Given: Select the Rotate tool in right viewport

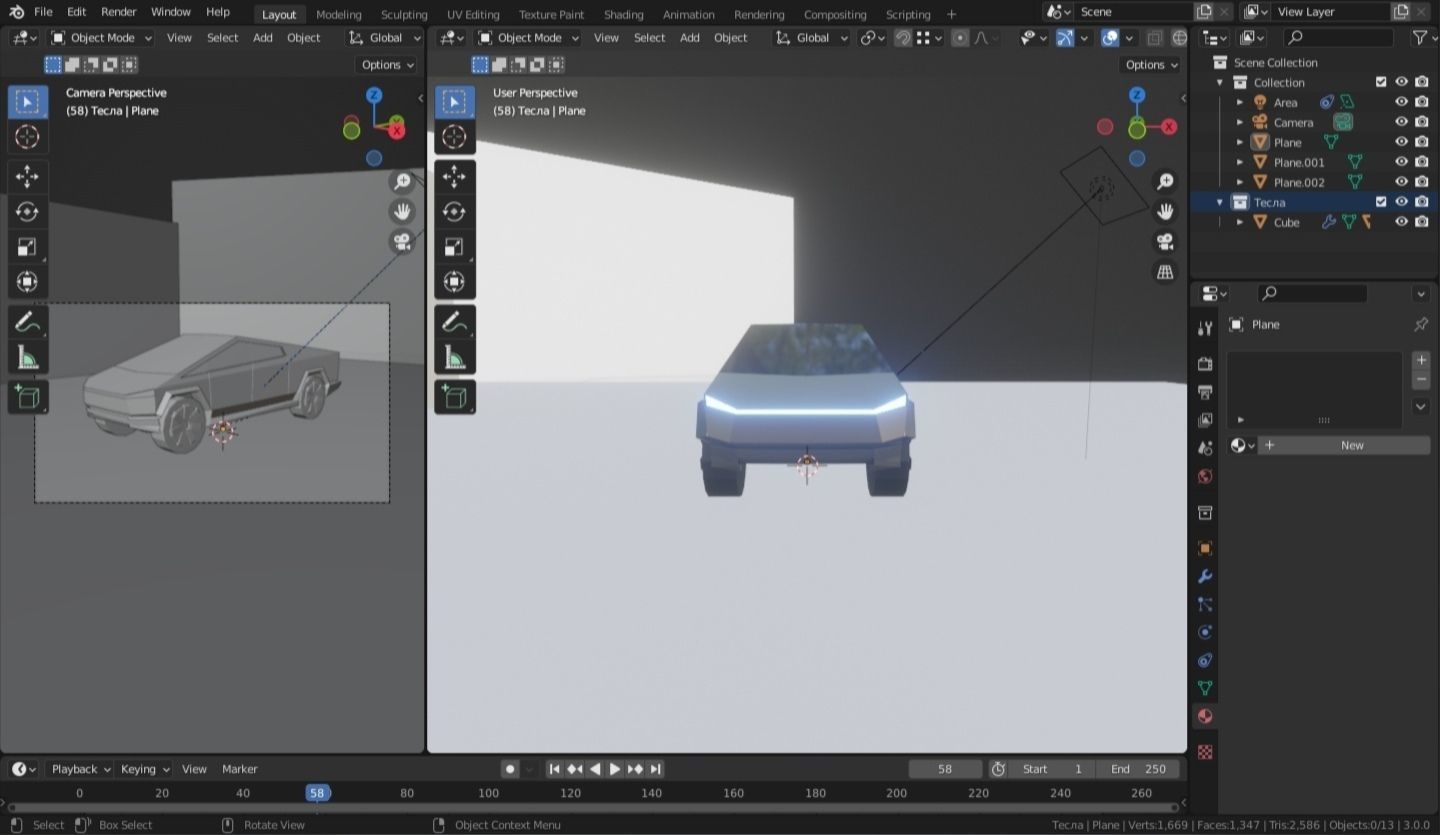Looking at the screenshot, I should (x=454, y=212).
